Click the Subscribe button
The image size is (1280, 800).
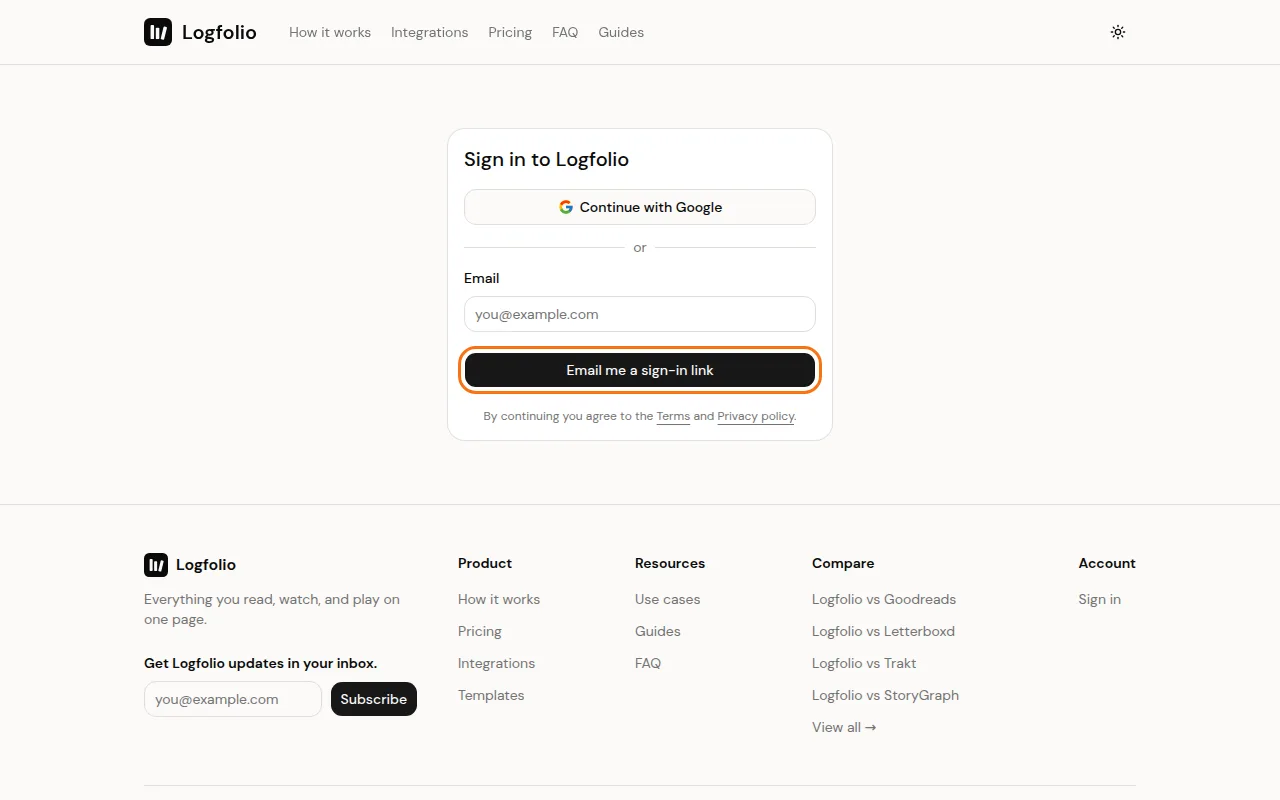coord(374,699)
